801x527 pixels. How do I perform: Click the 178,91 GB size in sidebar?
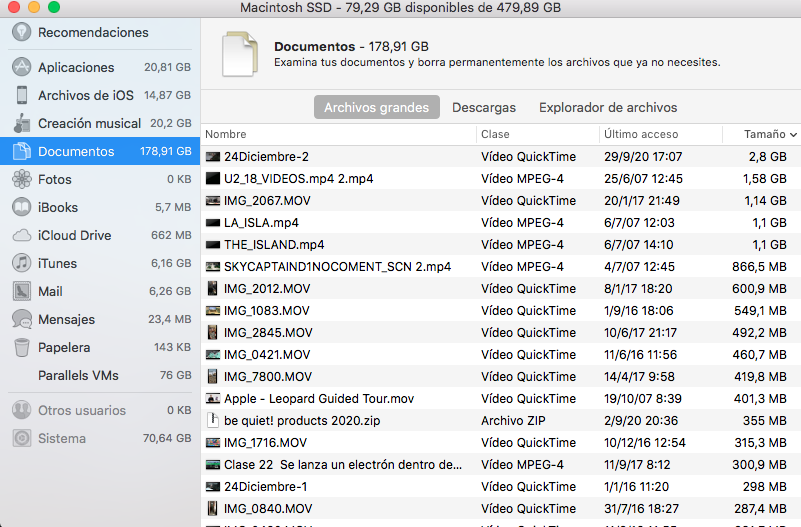click(166, 151)
